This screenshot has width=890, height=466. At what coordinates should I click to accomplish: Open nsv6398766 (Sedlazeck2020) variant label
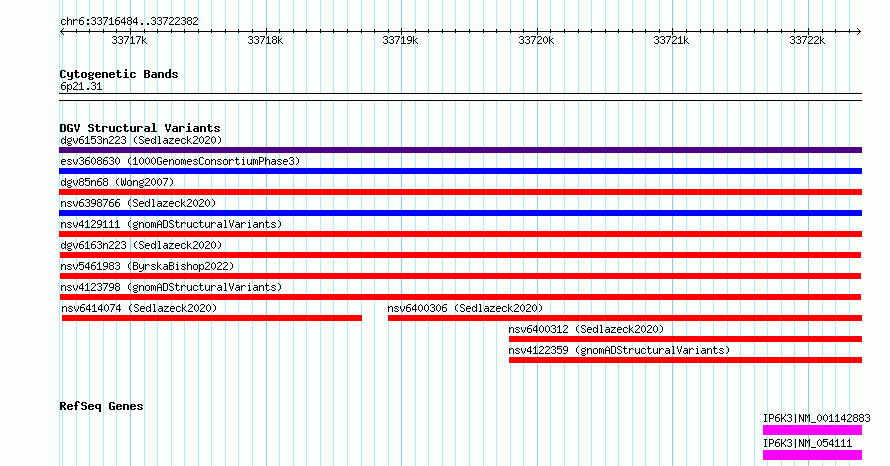[138, 203]
